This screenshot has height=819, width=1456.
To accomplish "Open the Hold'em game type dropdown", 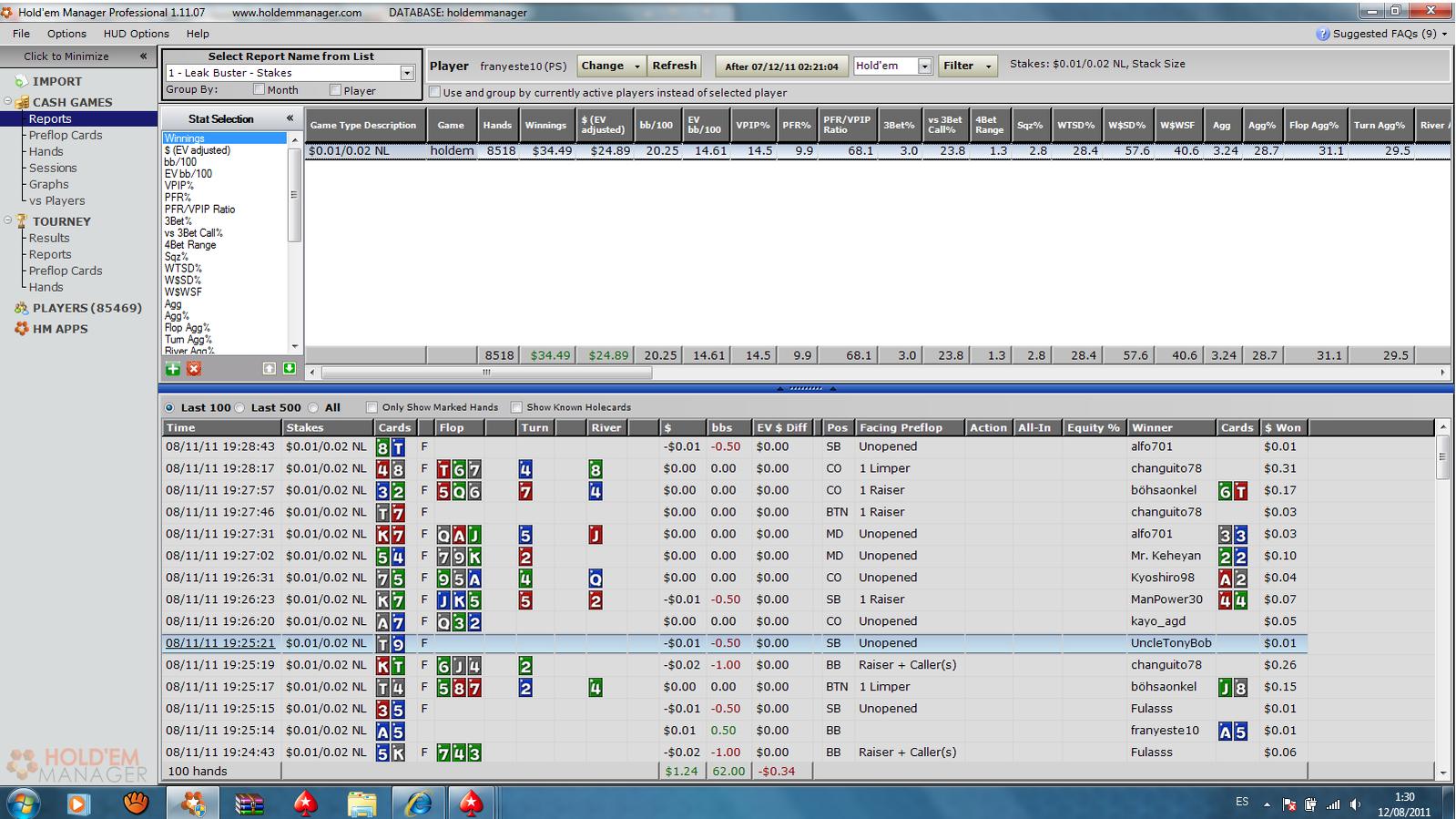I will coord(924,66).
